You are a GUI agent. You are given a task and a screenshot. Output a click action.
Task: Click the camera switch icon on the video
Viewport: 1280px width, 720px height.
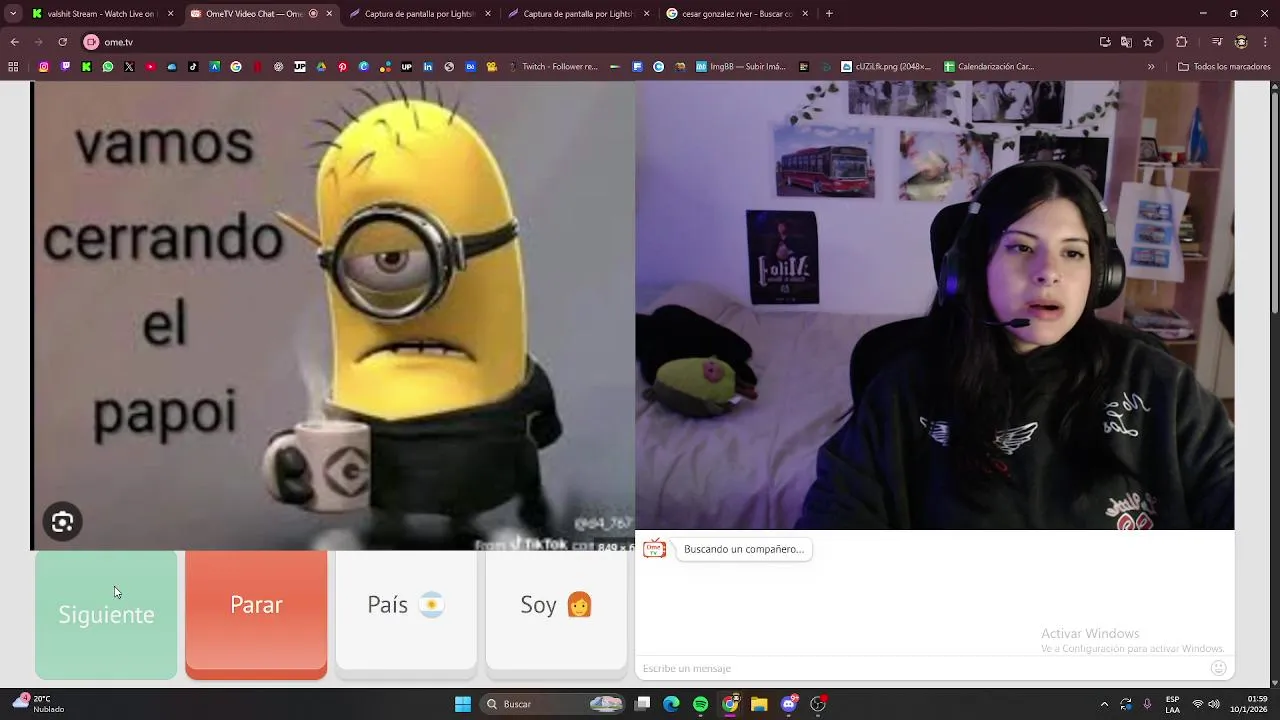click(x=62, y=522)
